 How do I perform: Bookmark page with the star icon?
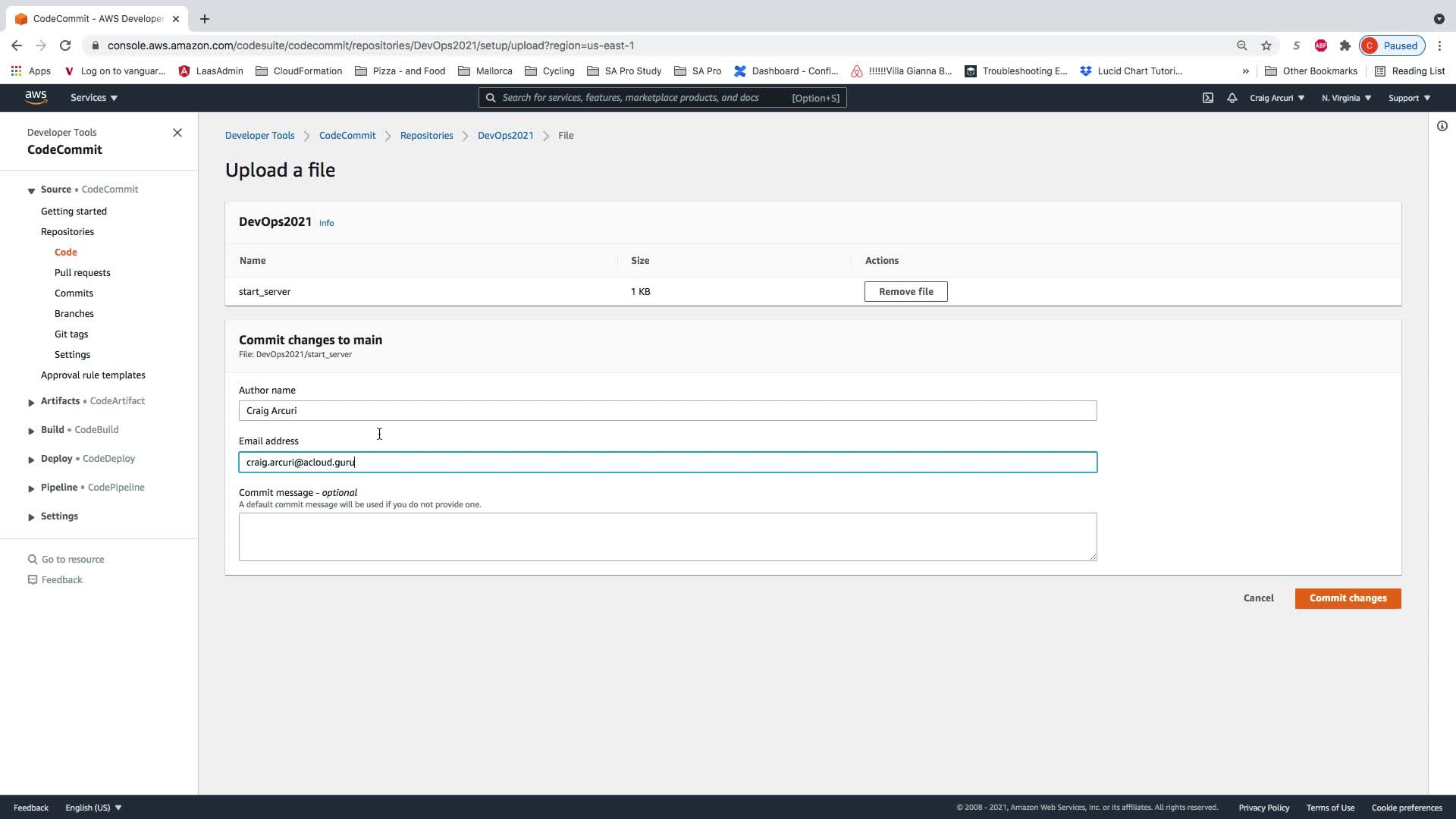tap(1266, 45)
